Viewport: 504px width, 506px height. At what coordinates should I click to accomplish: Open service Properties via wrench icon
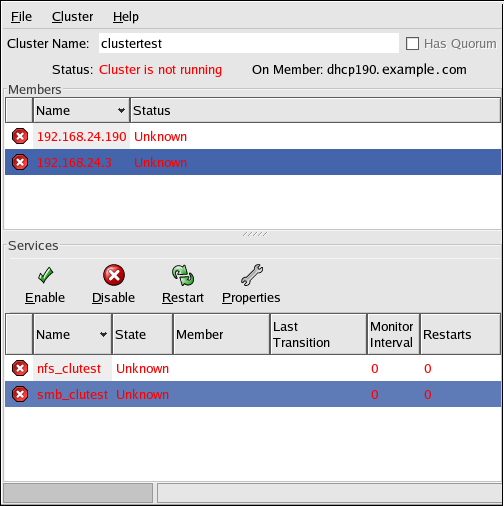click(252, 275)
